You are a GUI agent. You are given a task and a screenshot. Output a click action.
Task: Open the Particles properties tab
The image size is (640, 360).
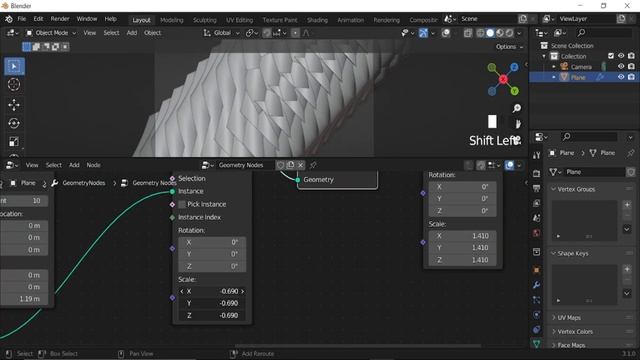536,300
